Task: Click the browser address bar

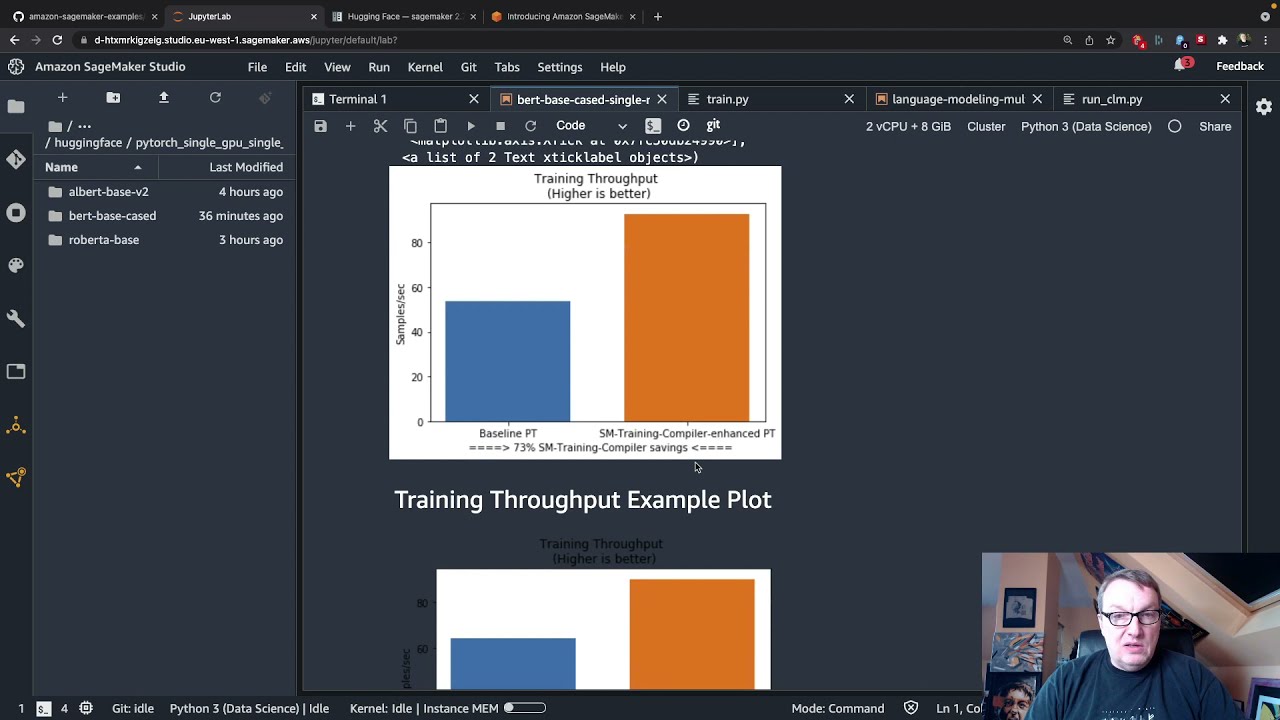Action: pos(560,40)
